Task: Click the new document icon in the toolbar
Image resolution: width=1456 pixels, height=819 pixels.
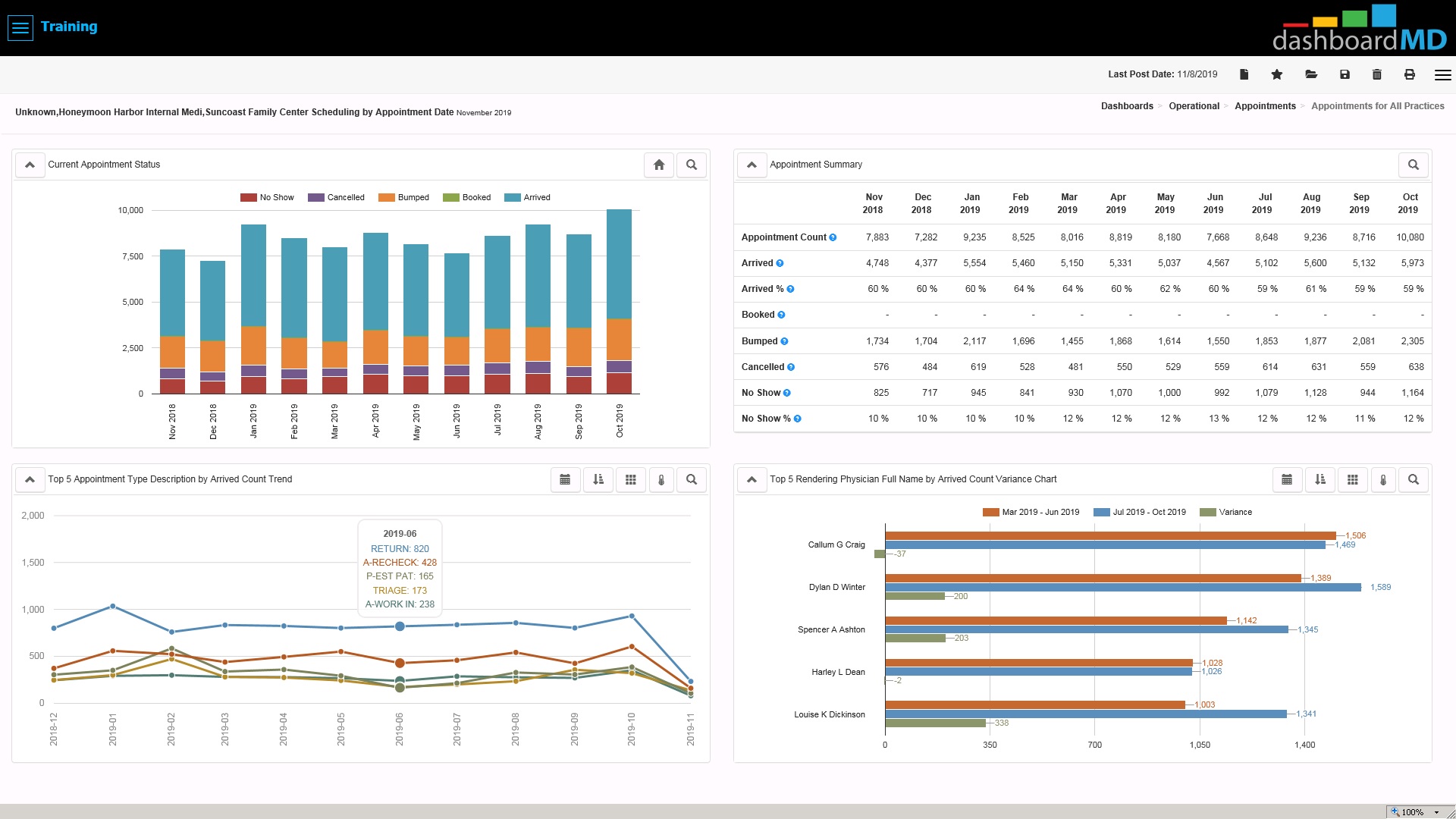Action: coord(1244,74)
